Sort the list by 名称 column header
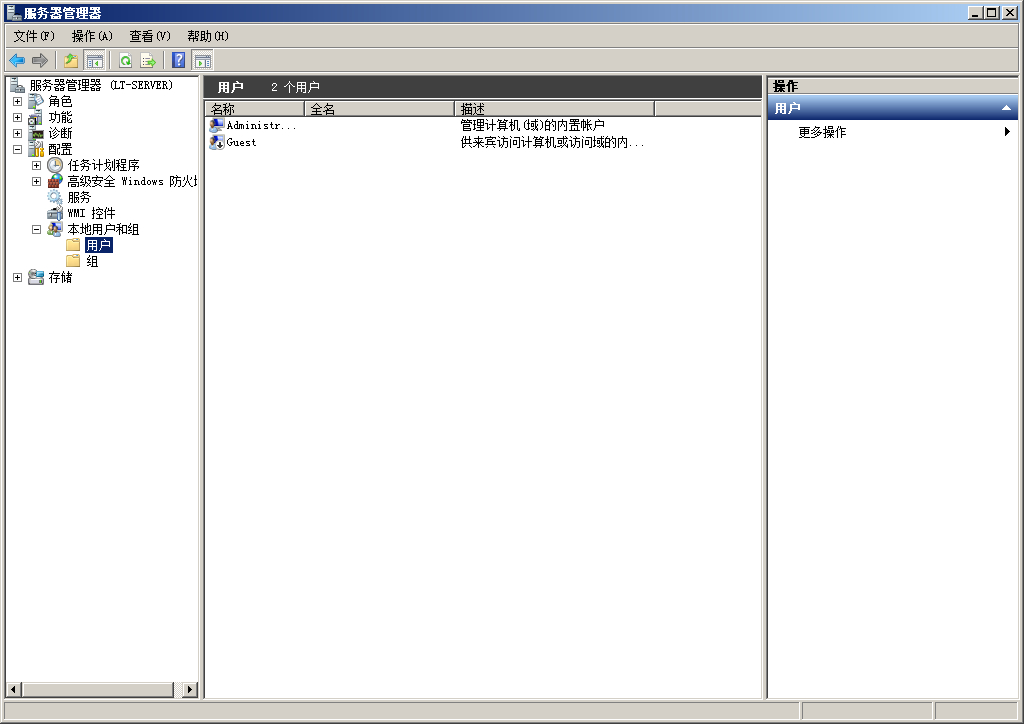 [254, 108]
